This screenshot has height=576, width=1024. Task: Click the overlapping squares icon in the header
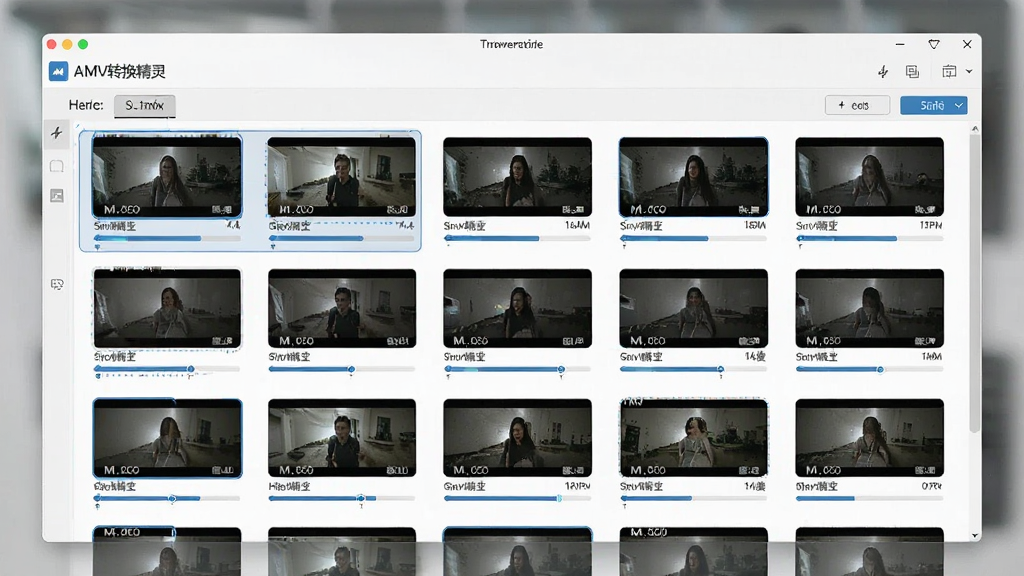click(912, 72)
